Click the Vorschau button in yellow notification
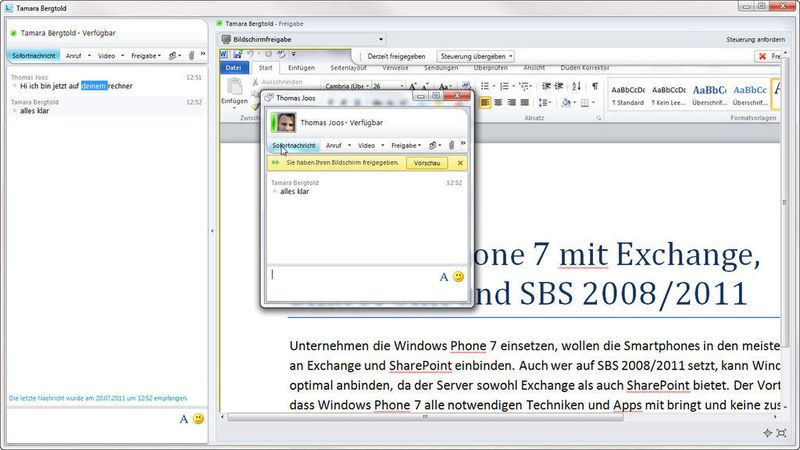The width and height of the screenshot is (800, 450). tap(427, 163)
